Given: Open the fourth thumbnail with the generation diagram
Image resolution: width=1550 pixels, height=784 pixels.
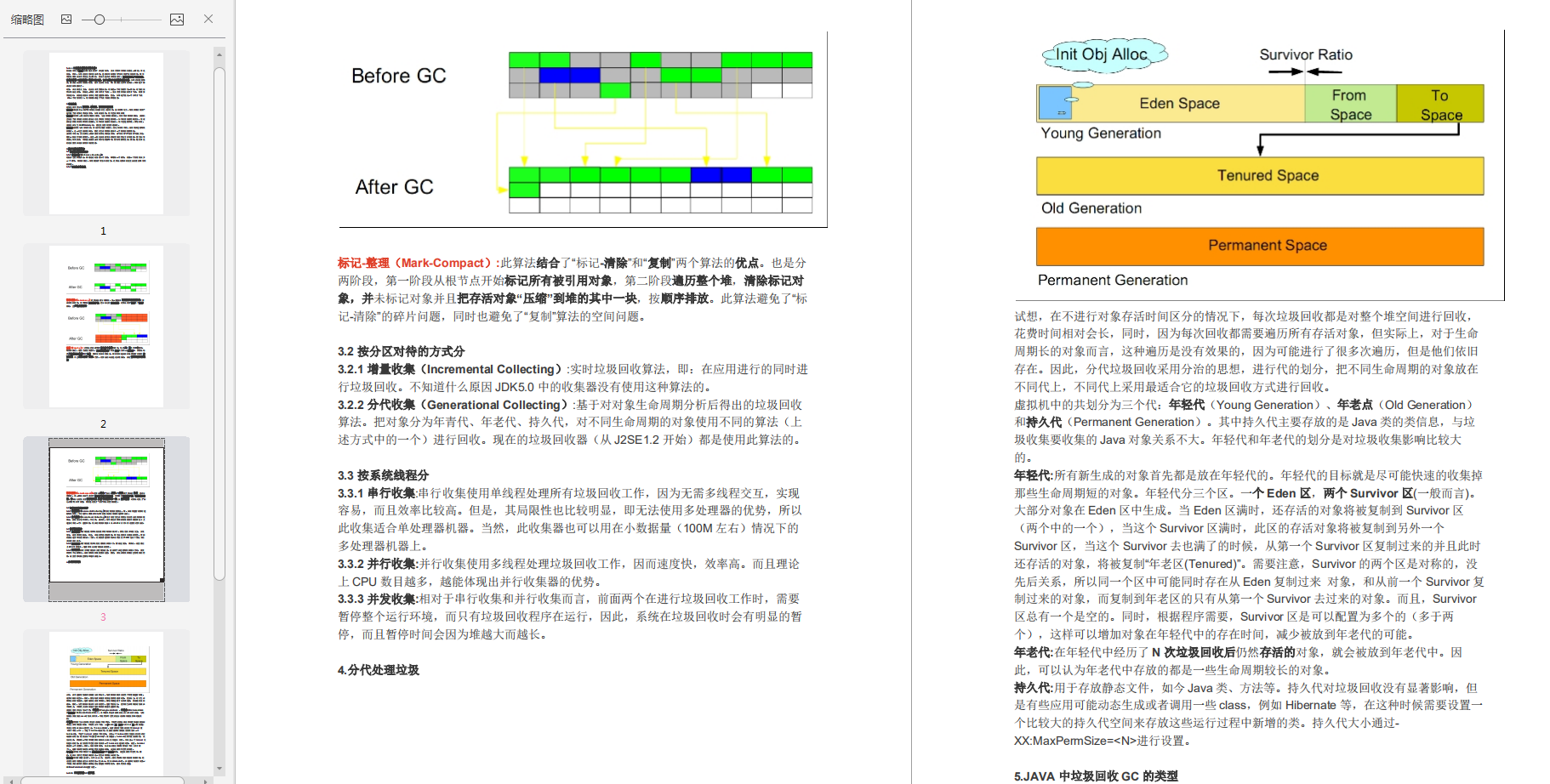Looking at the screenshot, I should click(x=106, y=702).
